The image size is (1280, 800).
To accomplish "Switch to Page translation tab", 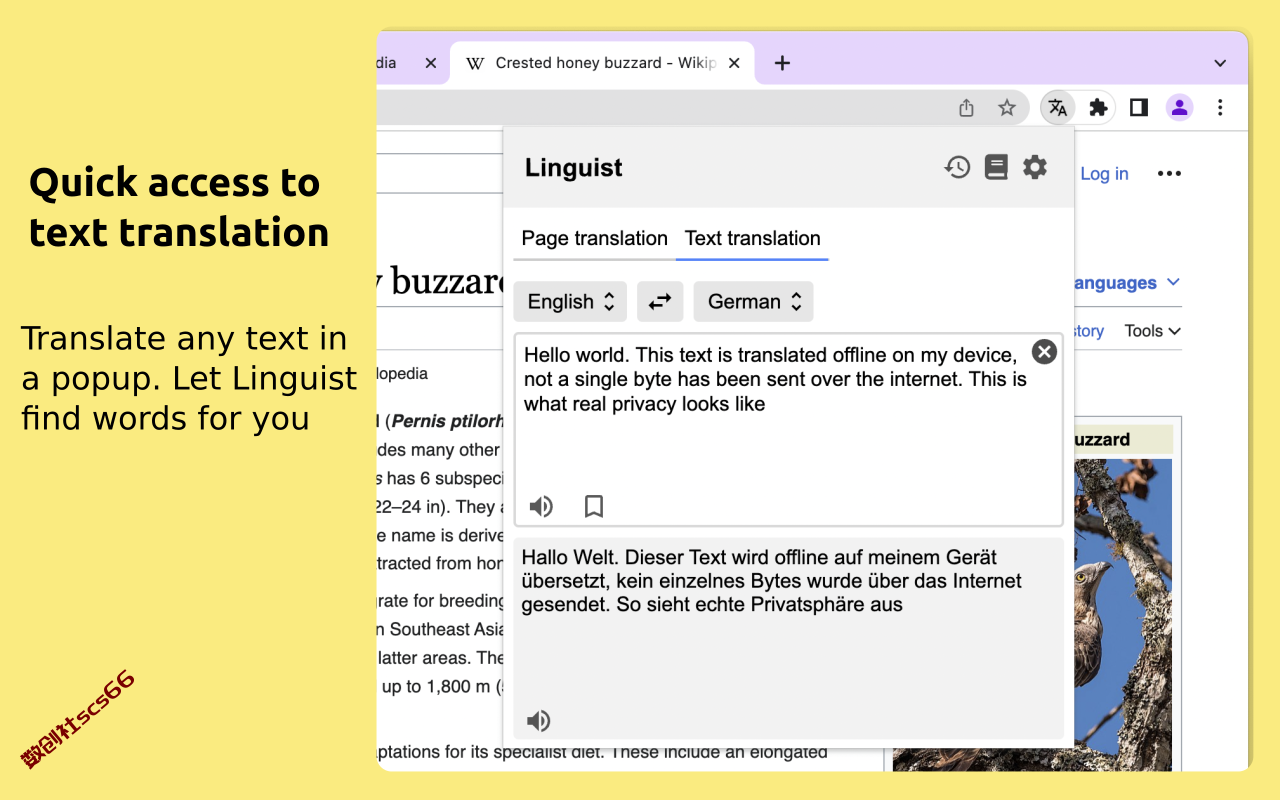I will [x=594, y=238].
